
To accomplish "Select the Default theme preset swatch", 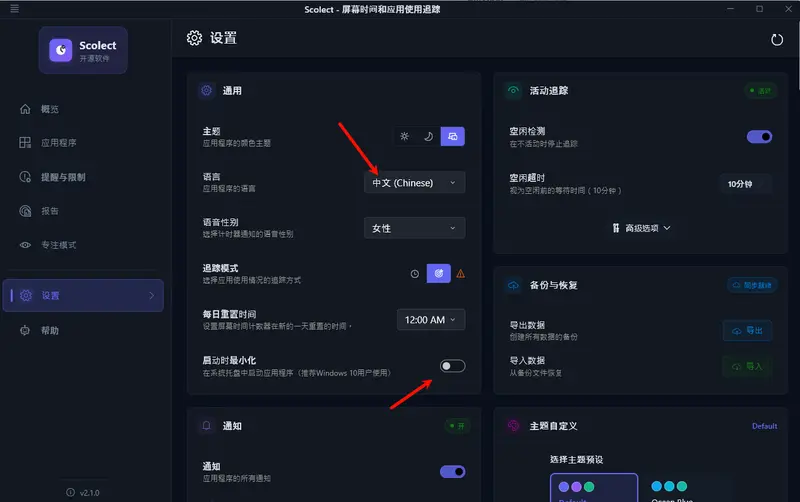I will tap(594, 488).
